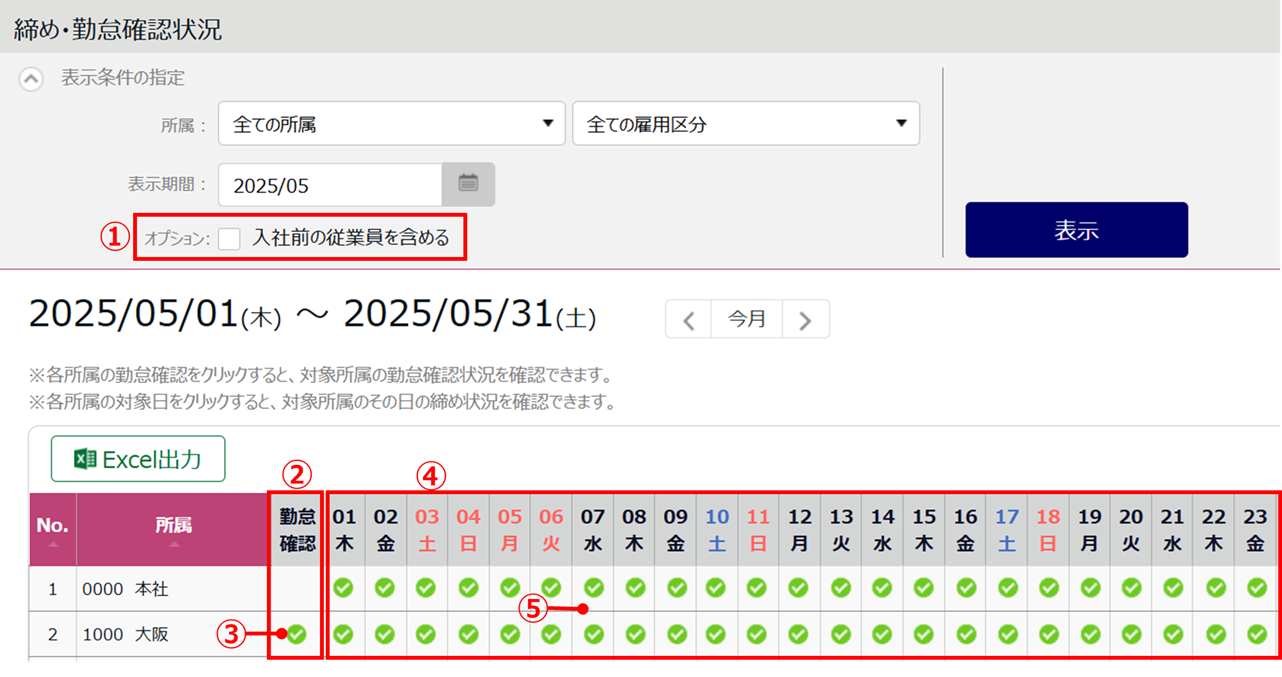
Task: Click the 10 土 date header
Action: click(x=717, y=530)
